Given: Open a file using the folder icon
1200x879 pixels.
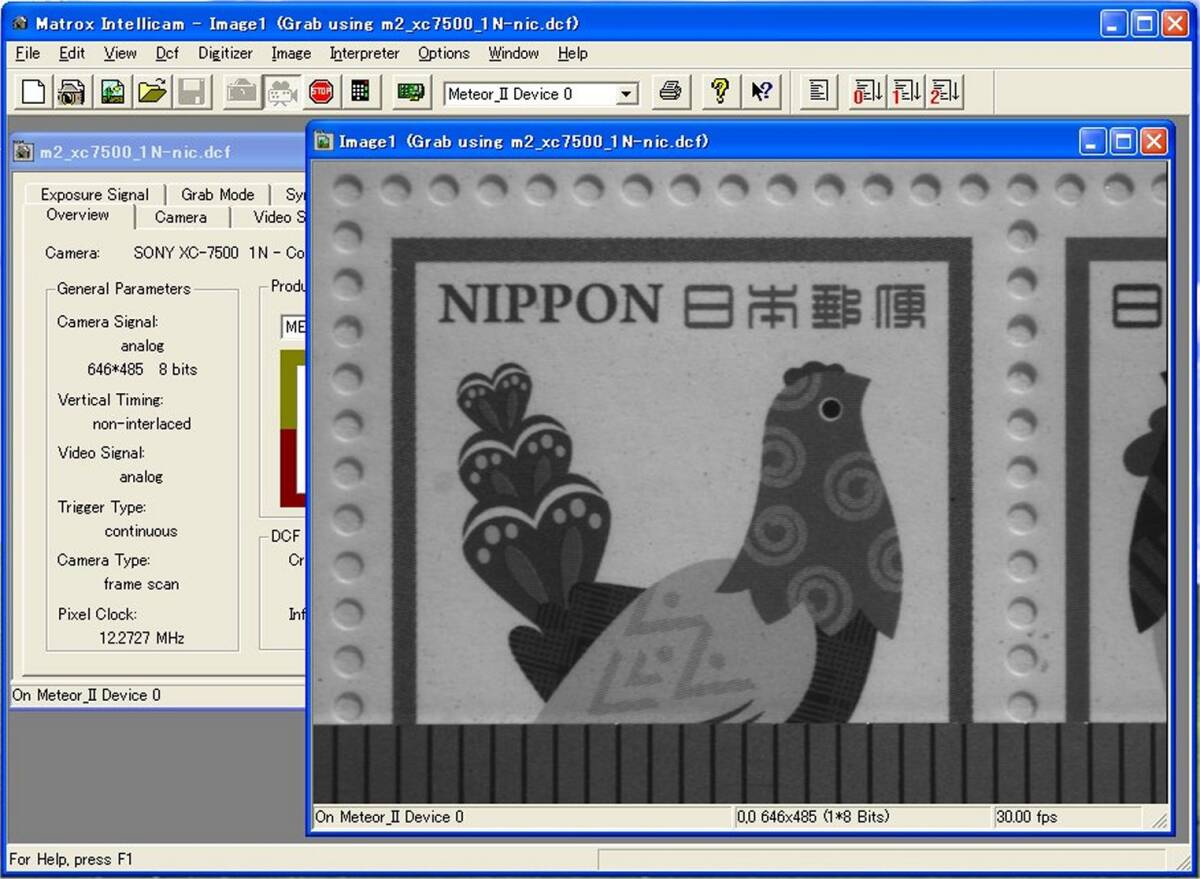Looking at the screenshot, I should click(152, 93).
